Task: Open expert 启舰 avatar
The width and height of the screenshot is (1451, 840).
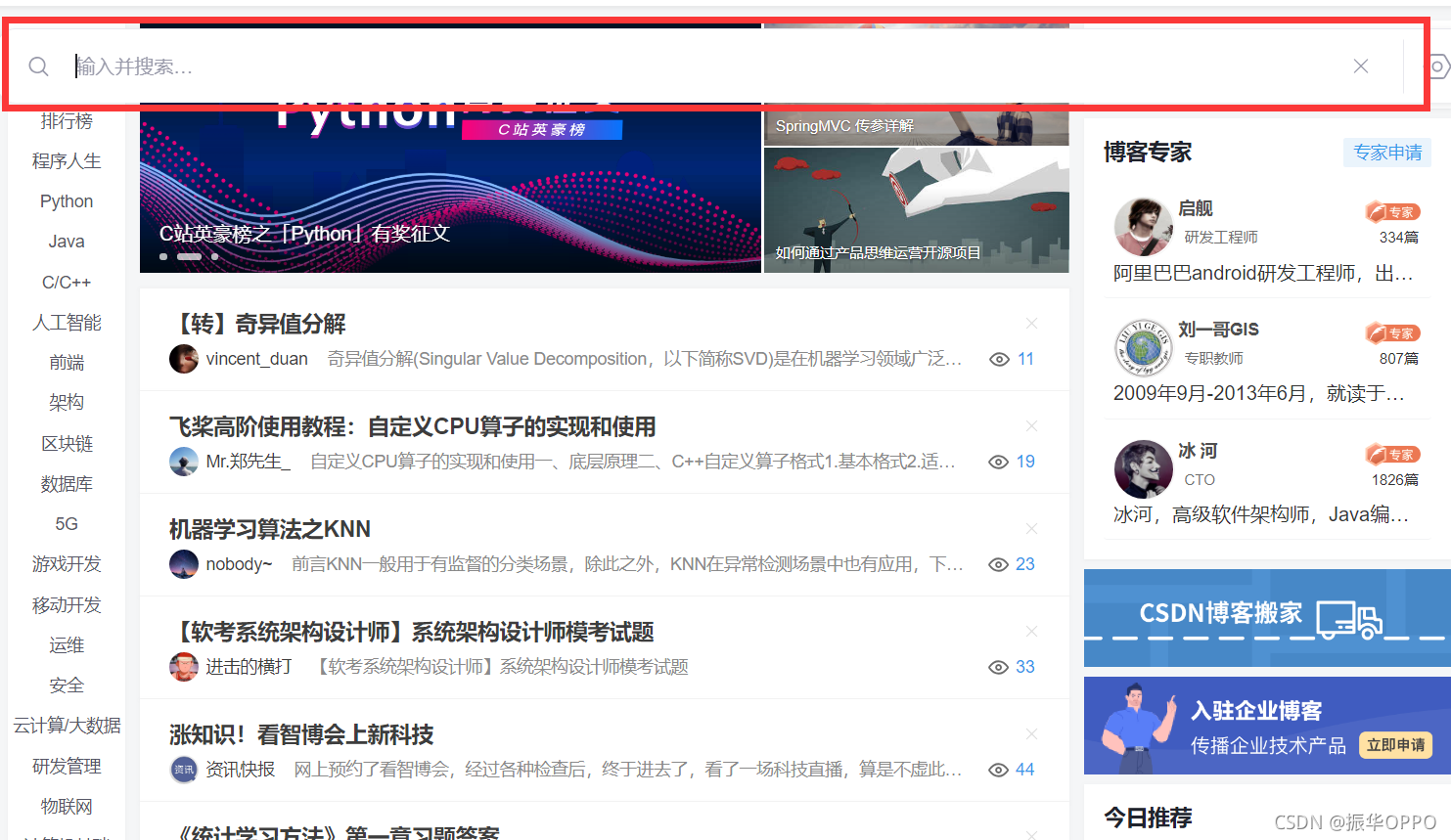Action: point(1144,226)
